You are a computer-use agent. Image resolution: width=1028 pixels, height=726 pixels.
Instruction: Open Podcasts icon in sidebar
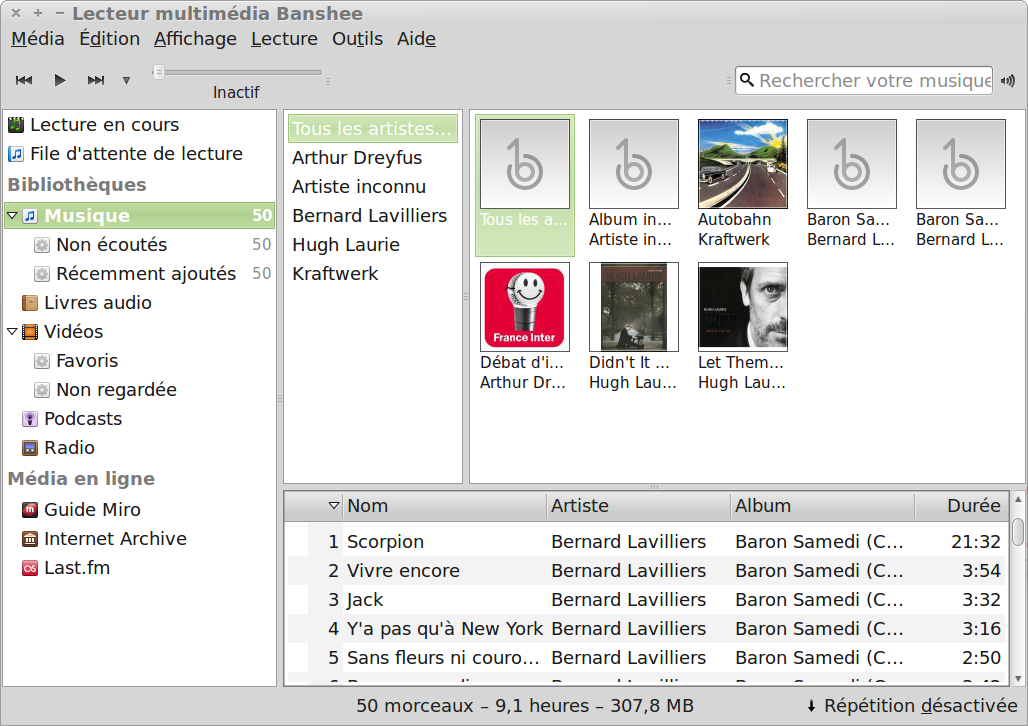click(30, 418)
